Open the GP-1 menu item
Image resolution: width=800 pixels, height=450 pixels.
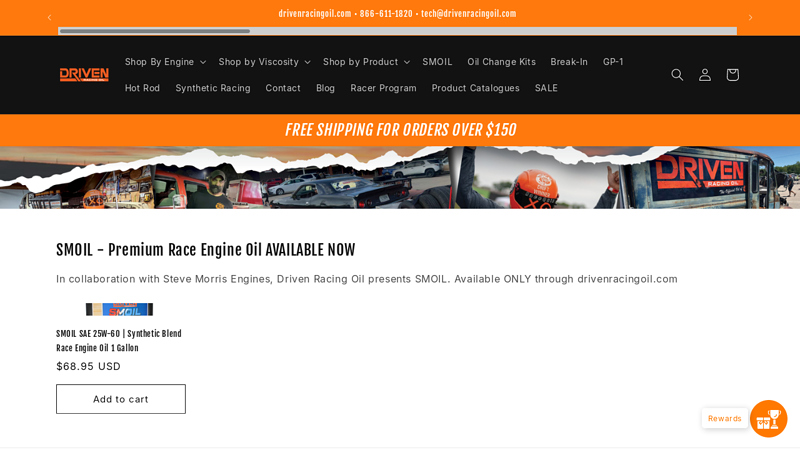pos(613,62)
